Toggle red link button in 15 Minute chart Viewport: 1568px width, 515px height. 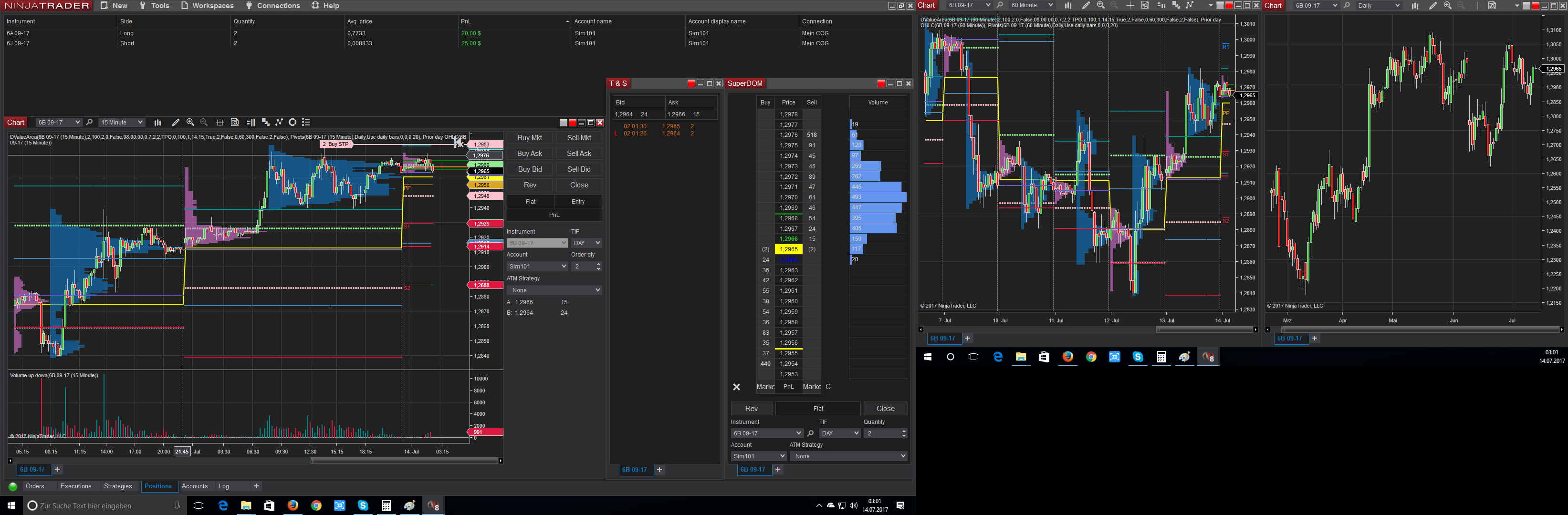572,123
